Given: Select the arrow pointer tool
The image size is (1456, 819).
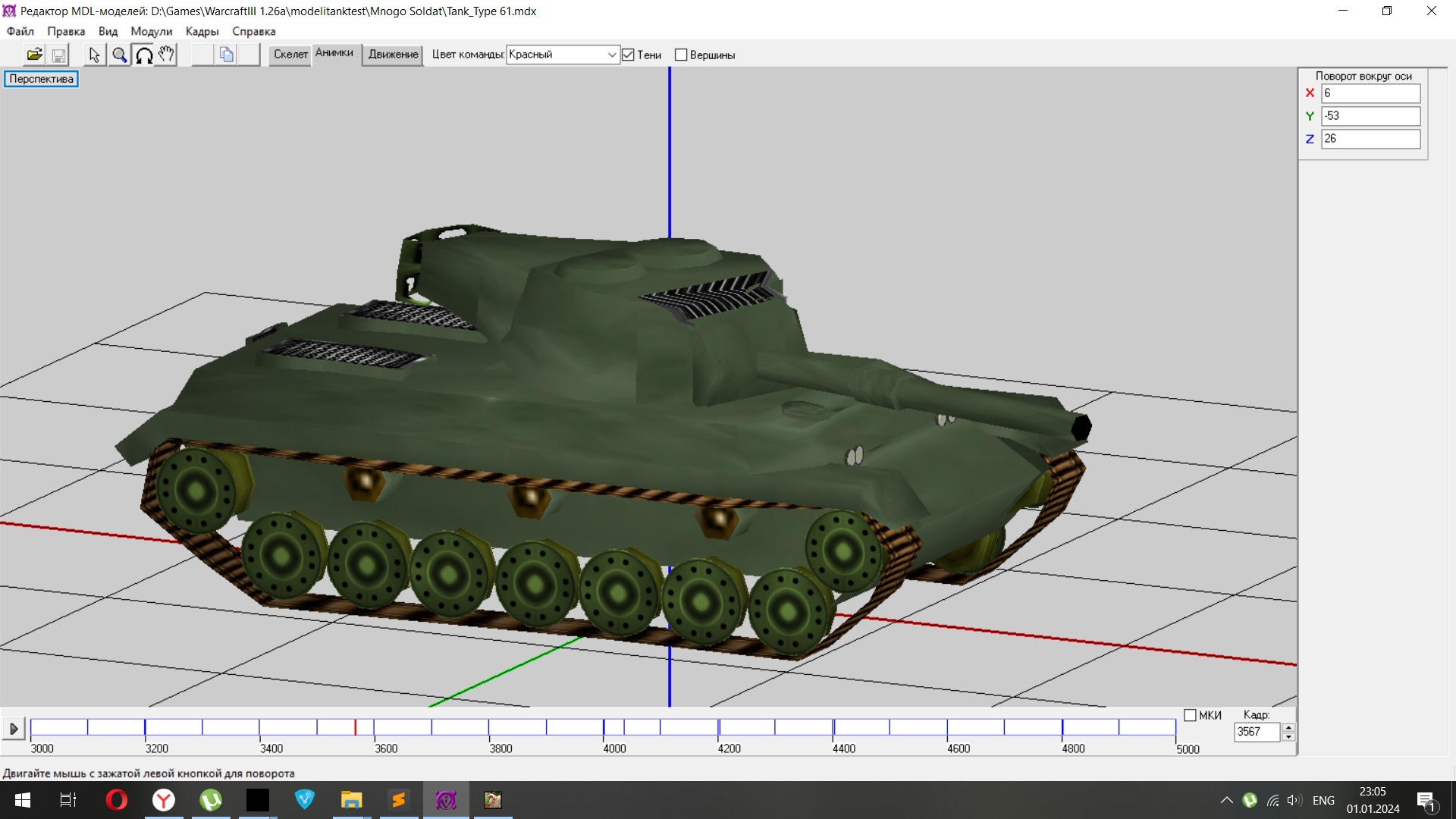Looking at the screenshot, I should tap(94, 55).
